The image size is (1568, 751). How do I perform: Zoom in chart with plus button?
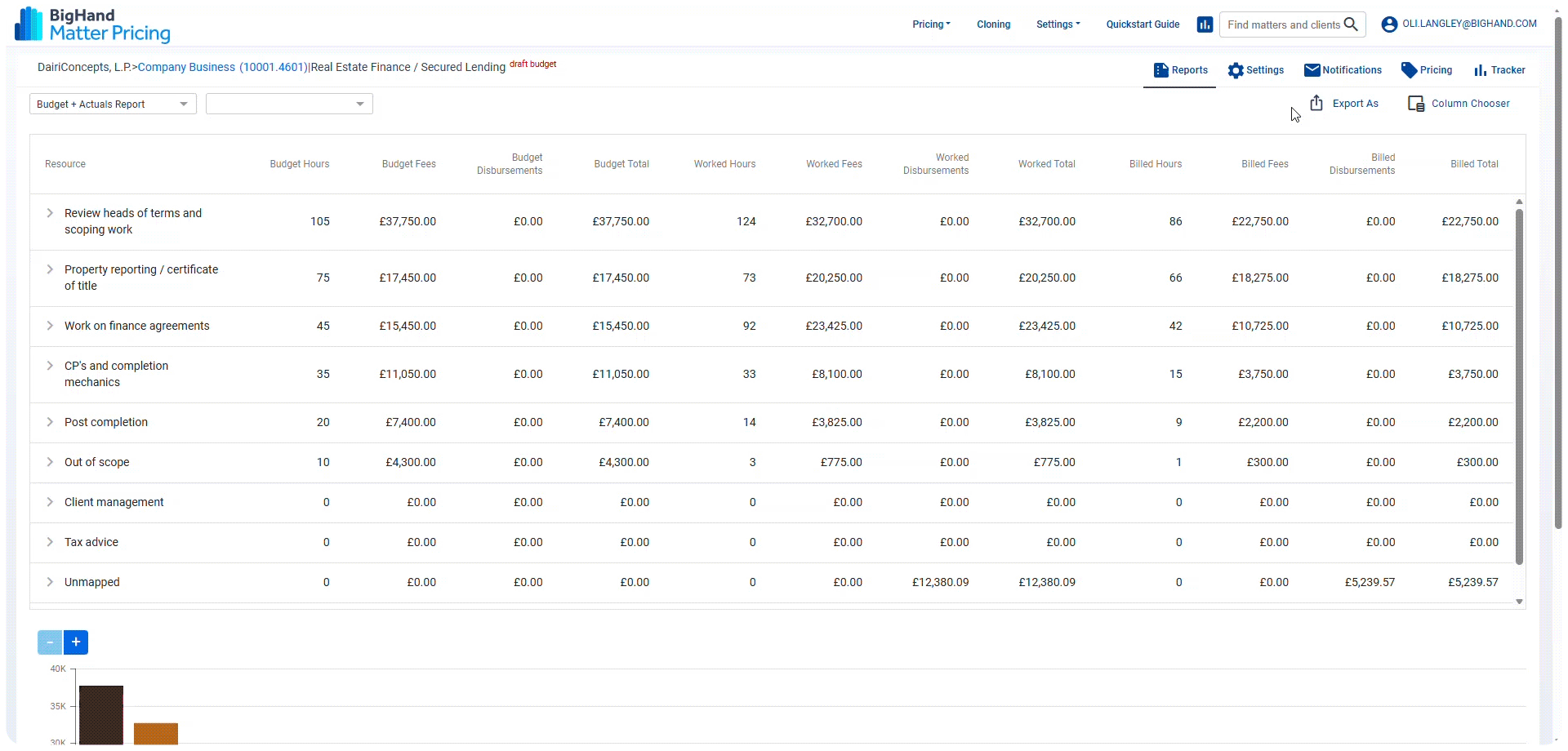[x=76, y=642]
